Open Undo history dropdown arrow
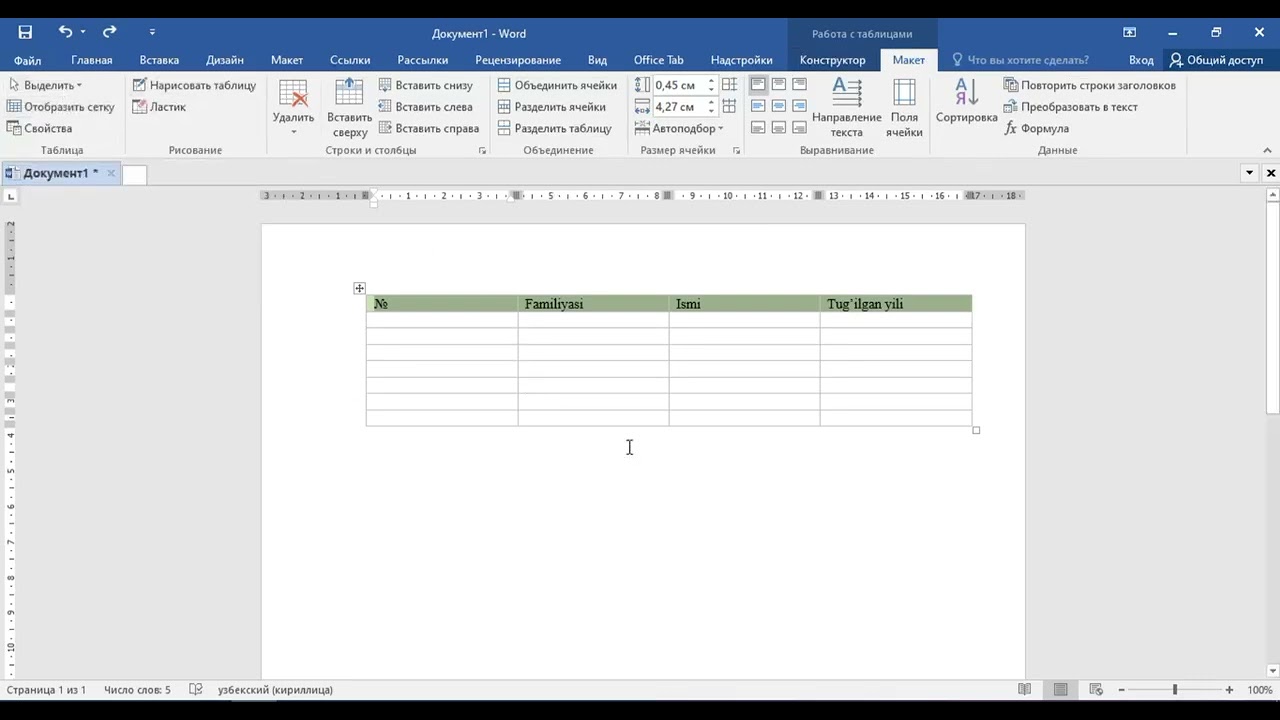The width and height of the screenshot is (1280, 720). [82, 32]
